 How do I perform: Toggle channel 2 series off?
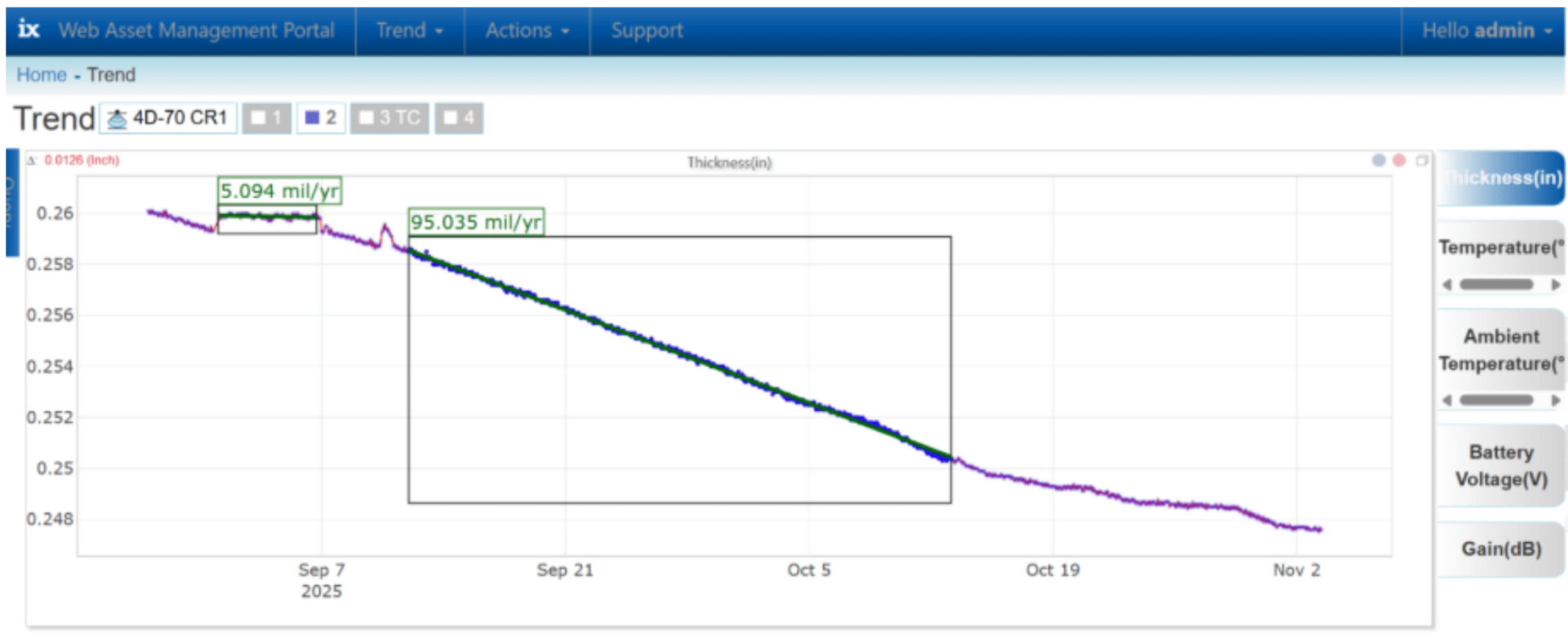pyautogui.click(x=312, y=118)
